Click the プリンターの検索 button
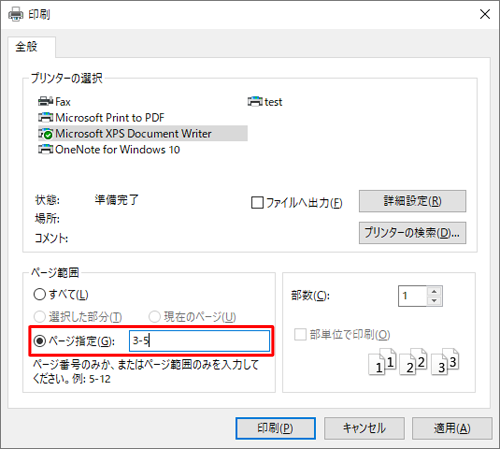 point(412,233)
